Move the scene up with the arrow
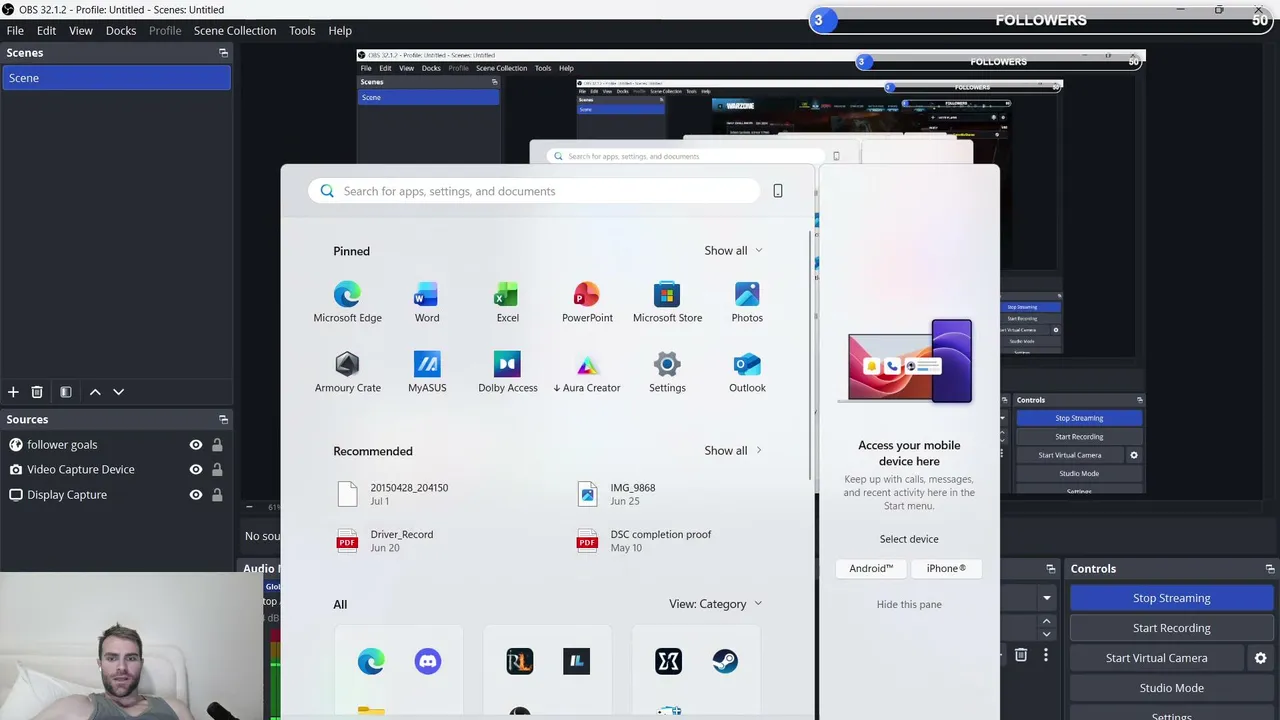The width and height of the screenshot is (1280, 720). [x=95, y=392]
